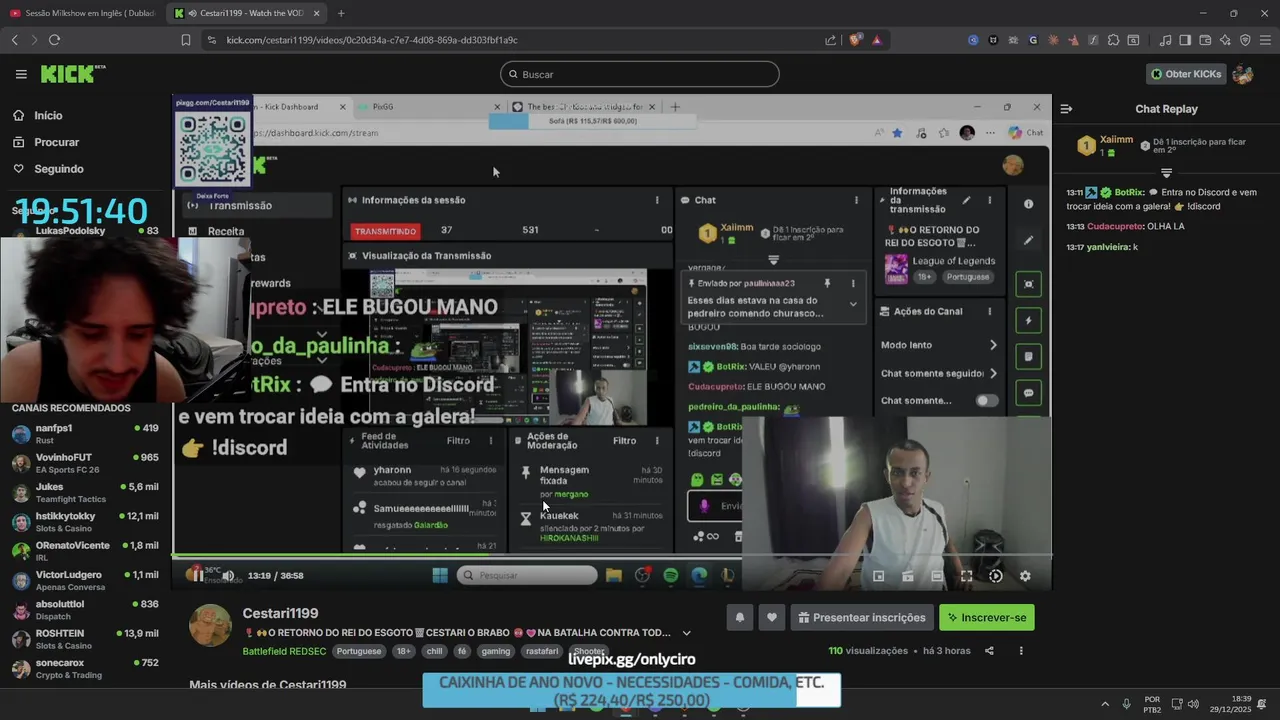Toggle the browser sidebar panel icon
The width and height of the screenshot is (1280, 720).
pyautogui.click(x=1185, y=40)
